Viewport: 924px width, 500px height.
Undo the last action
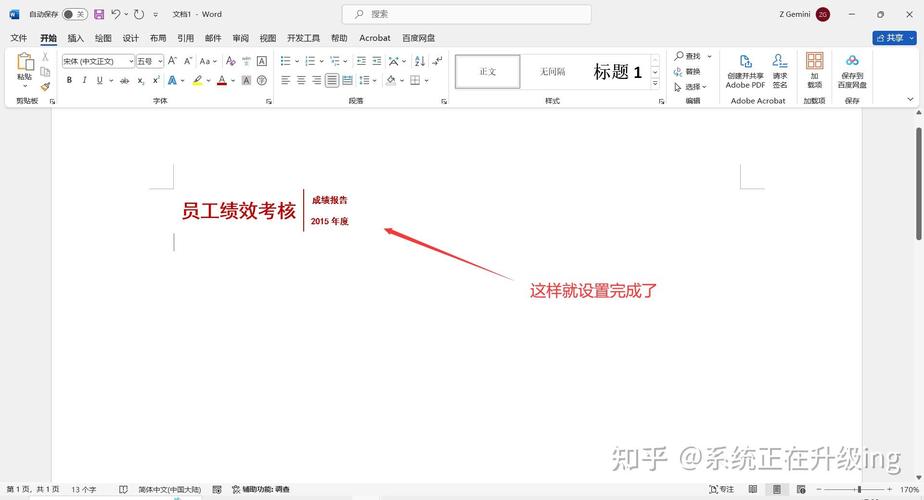click(116, 14)
